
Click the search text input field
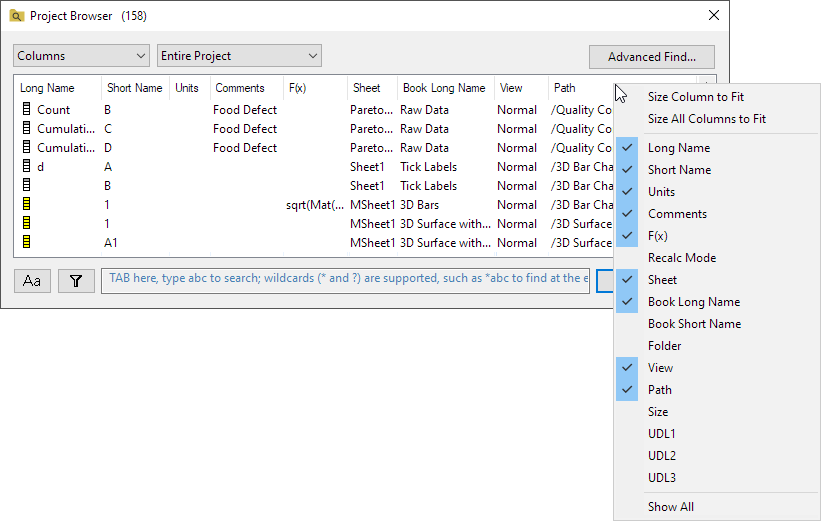click(x=347, y=279)
